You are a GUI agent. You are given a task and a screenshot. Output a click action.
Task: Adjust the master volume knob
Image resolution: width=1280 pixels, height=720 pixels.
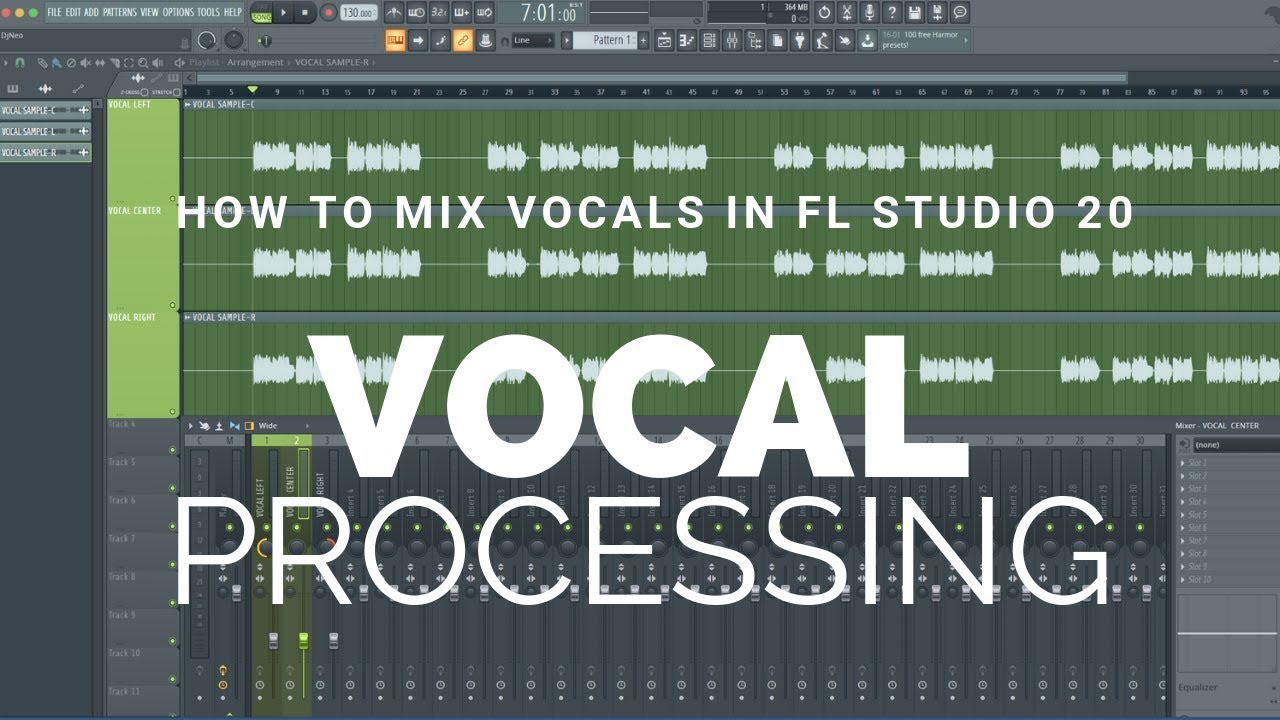tap(207, 40)
